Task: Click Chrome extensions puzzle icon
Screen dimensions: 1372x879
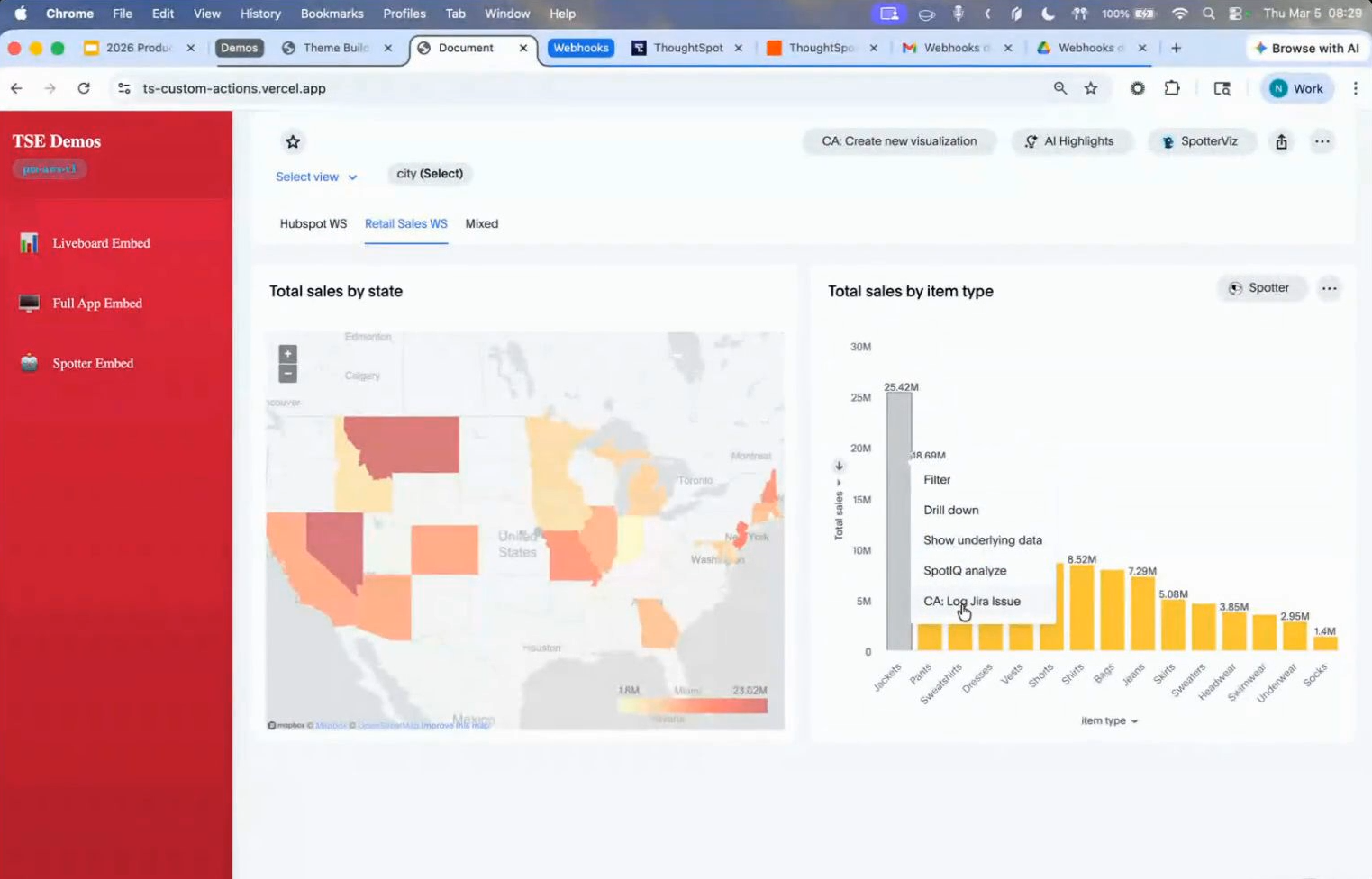Action: [1171, 88]
